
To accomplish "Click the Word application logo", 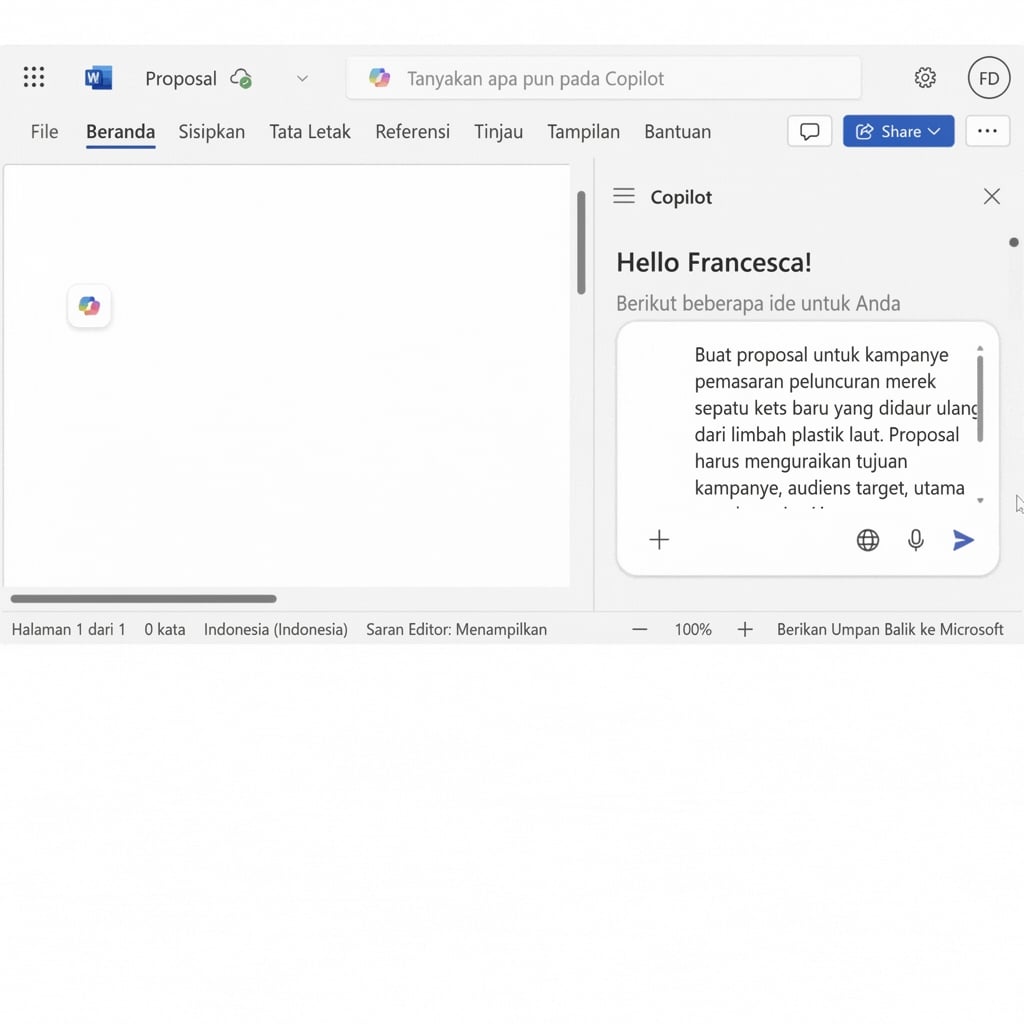I will coord(97,77).
